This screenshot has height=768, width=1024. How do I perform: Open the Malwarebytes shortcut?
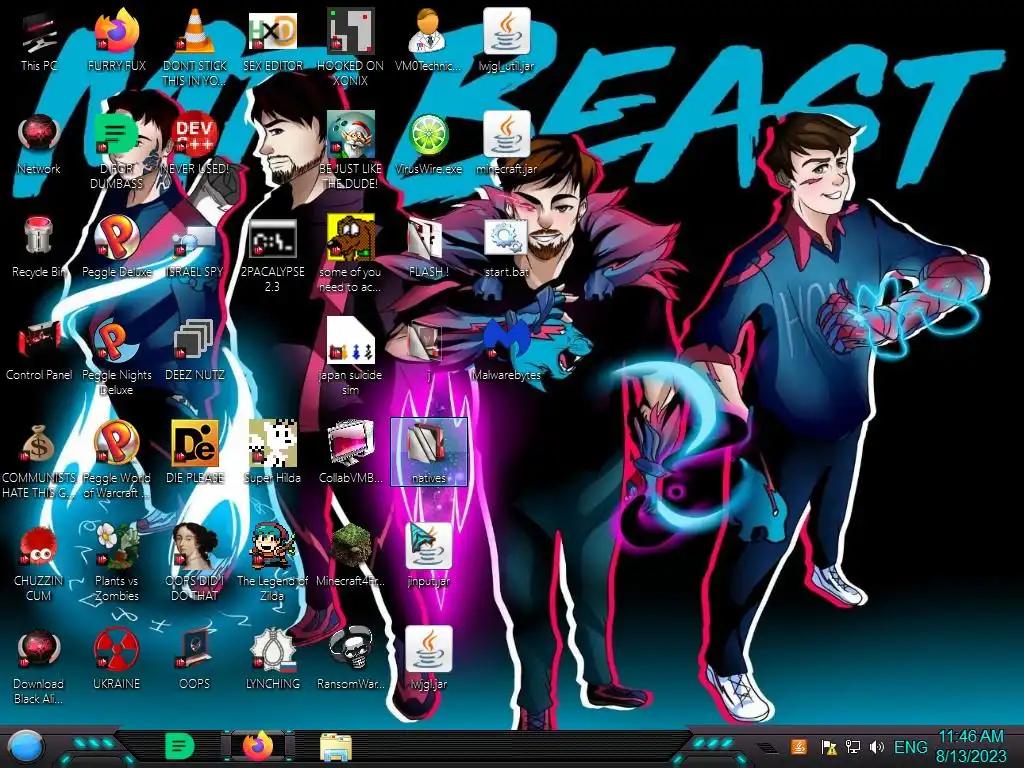pos(506,351)
